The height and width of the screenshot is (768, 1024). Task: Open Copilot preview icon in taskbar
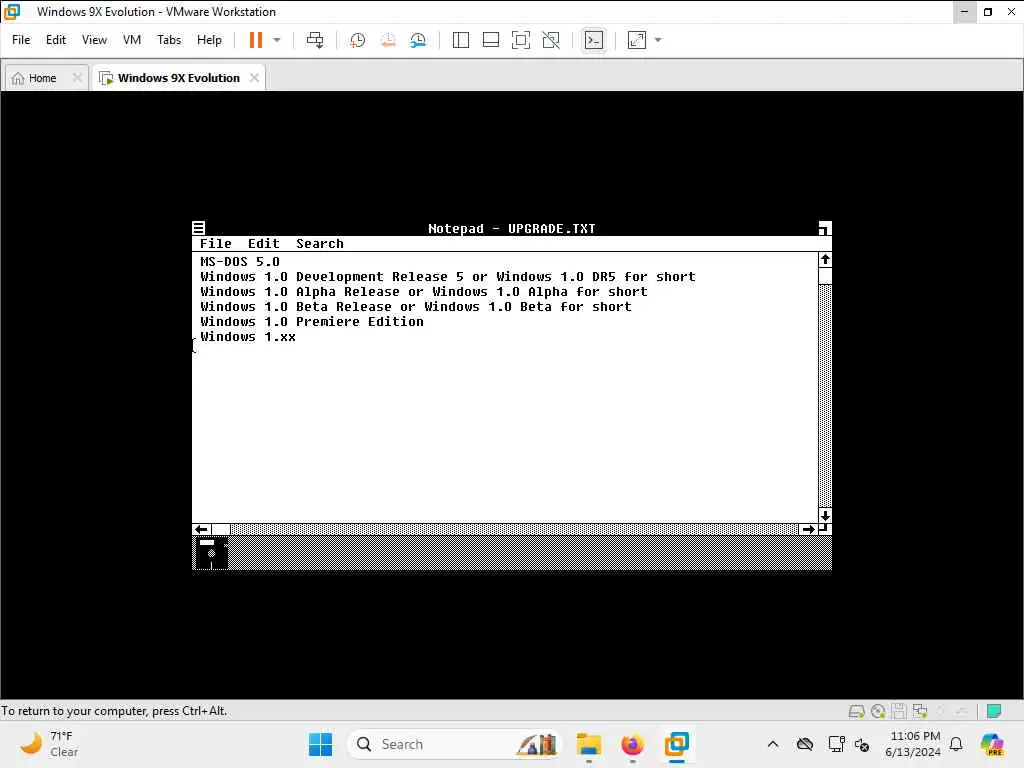(x=992, y=744)
